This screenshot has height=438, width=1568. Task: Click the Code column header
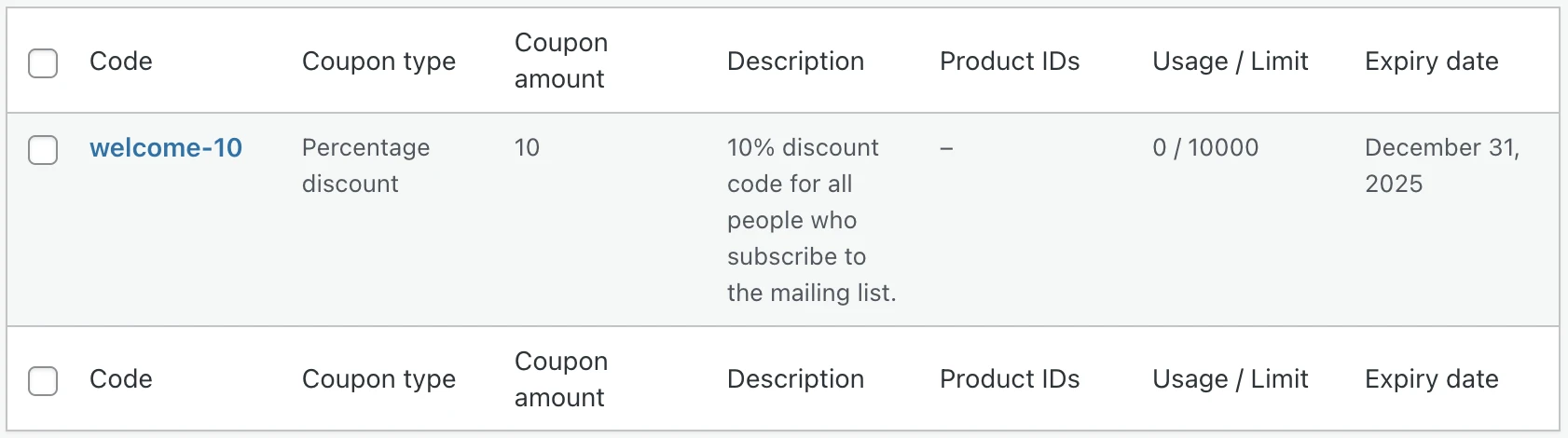tap(121, 62)
